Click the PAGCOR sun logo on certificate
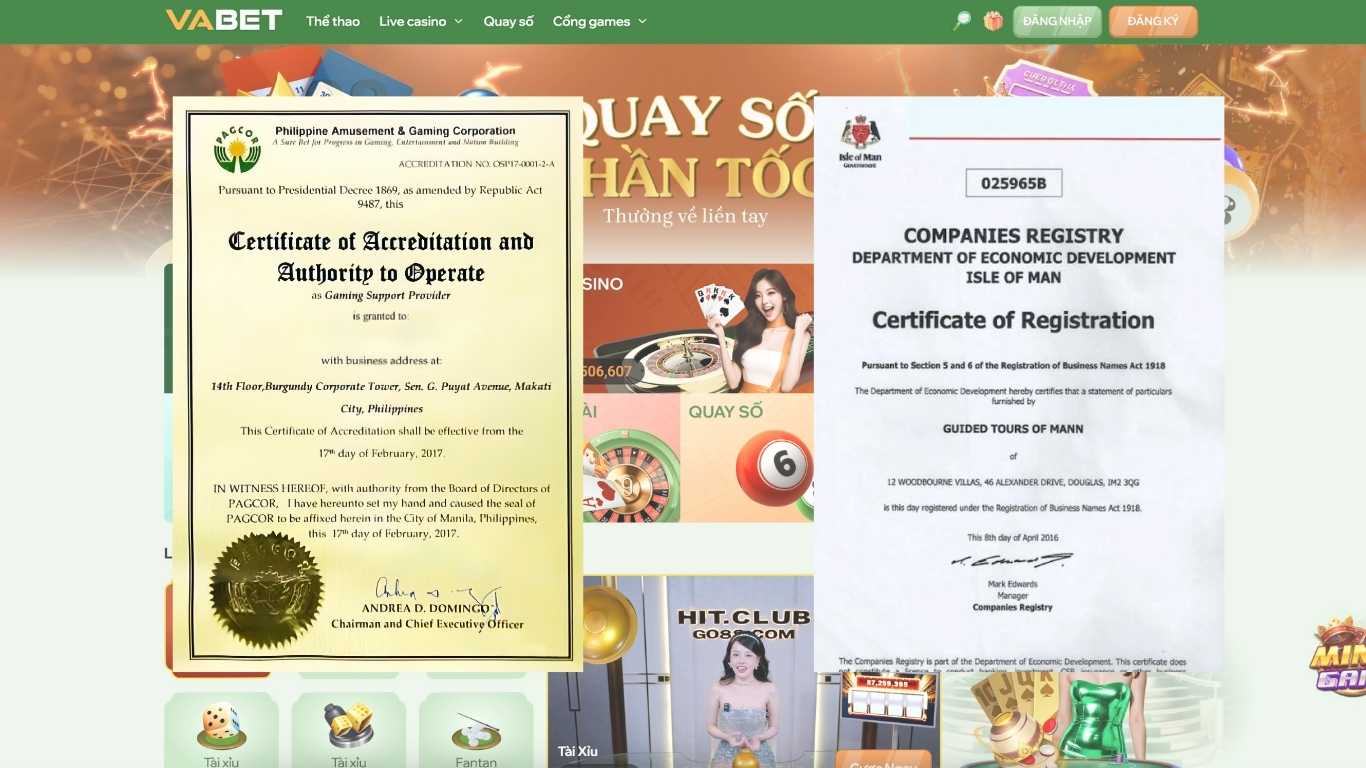1366x768 pixels. 237,149
